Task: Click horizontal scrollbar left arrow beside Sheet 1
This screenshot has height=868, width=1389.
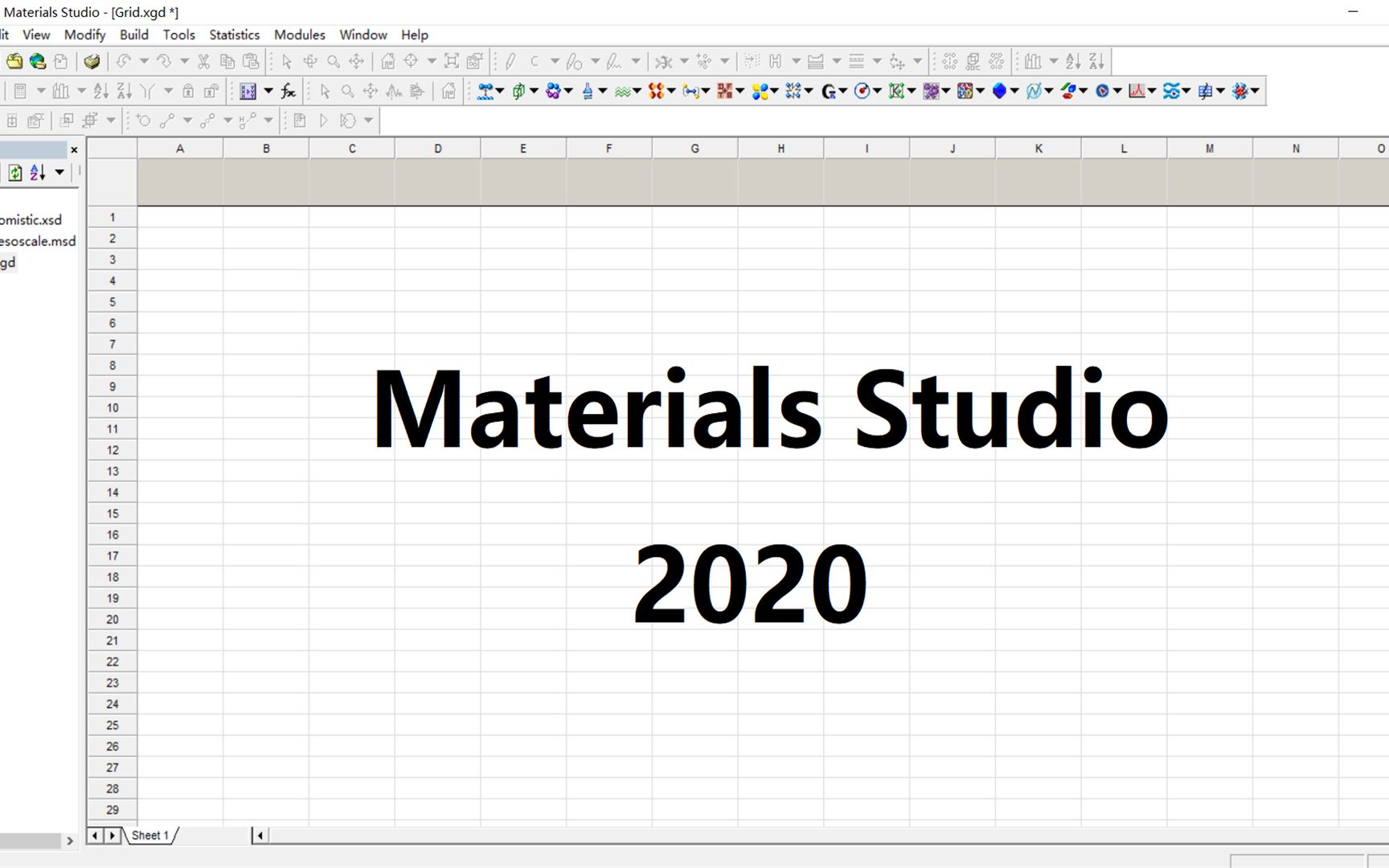Action: click(x=260, y=836)
